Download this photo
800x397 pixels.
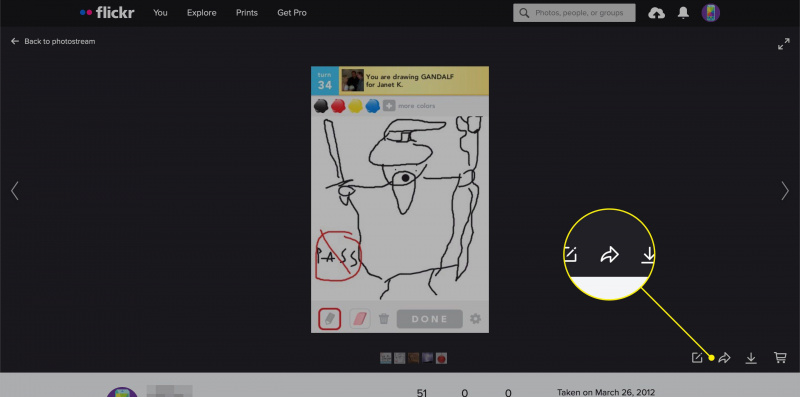[751, 358]
